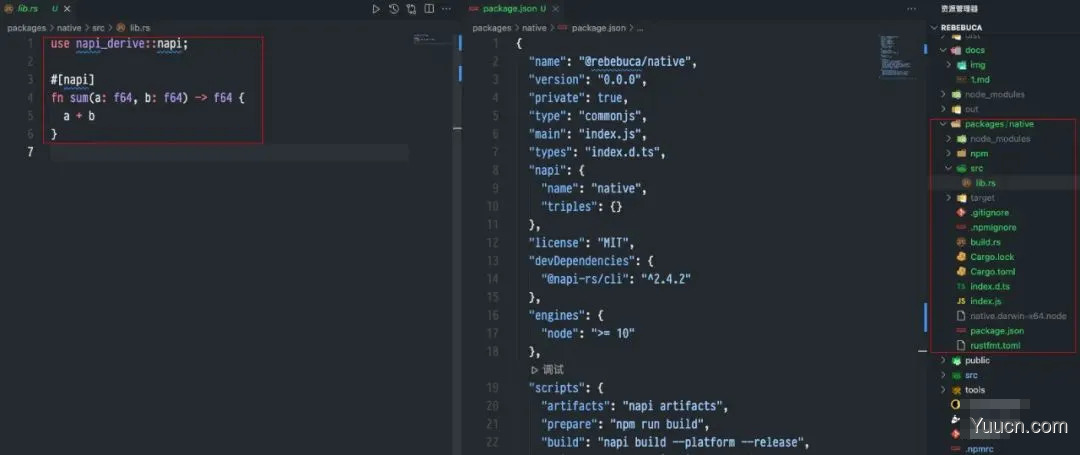This screenshot has height=455, width=1080.
Task: Select package.json in the explorer tree
Action: tap(997, 331)
